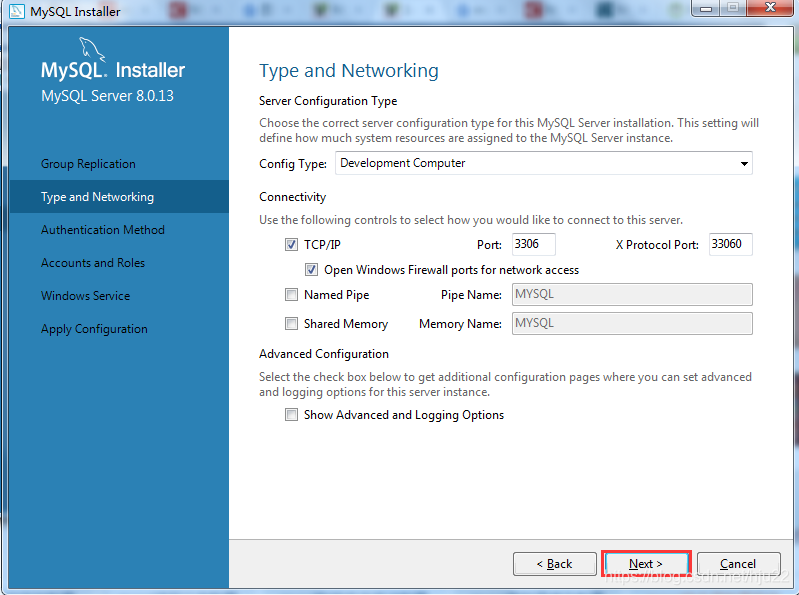Click the 'Server Configuration Type' section label

(x=328, y=101)
